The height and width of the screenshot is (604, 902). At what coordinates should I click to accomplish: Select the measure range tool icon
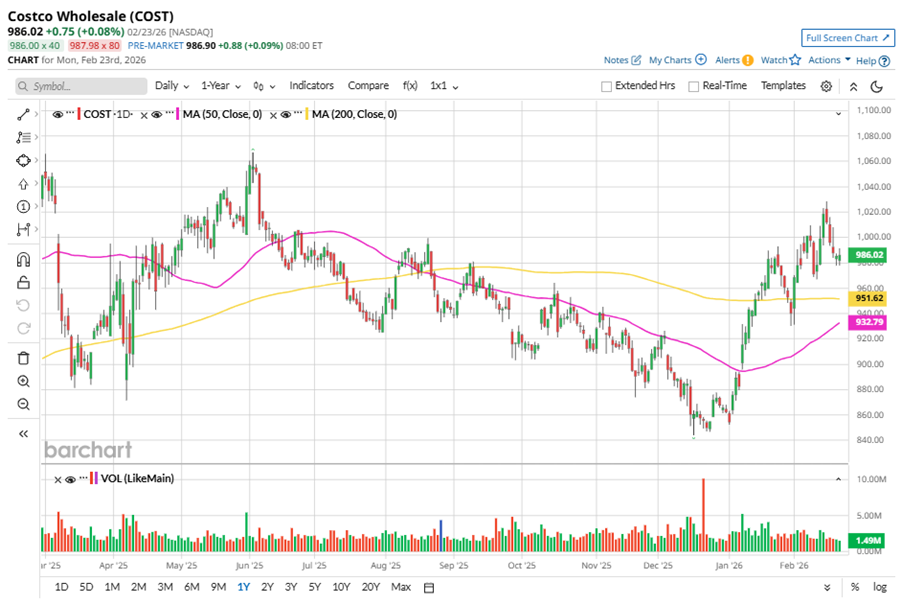tap(23, 230)
